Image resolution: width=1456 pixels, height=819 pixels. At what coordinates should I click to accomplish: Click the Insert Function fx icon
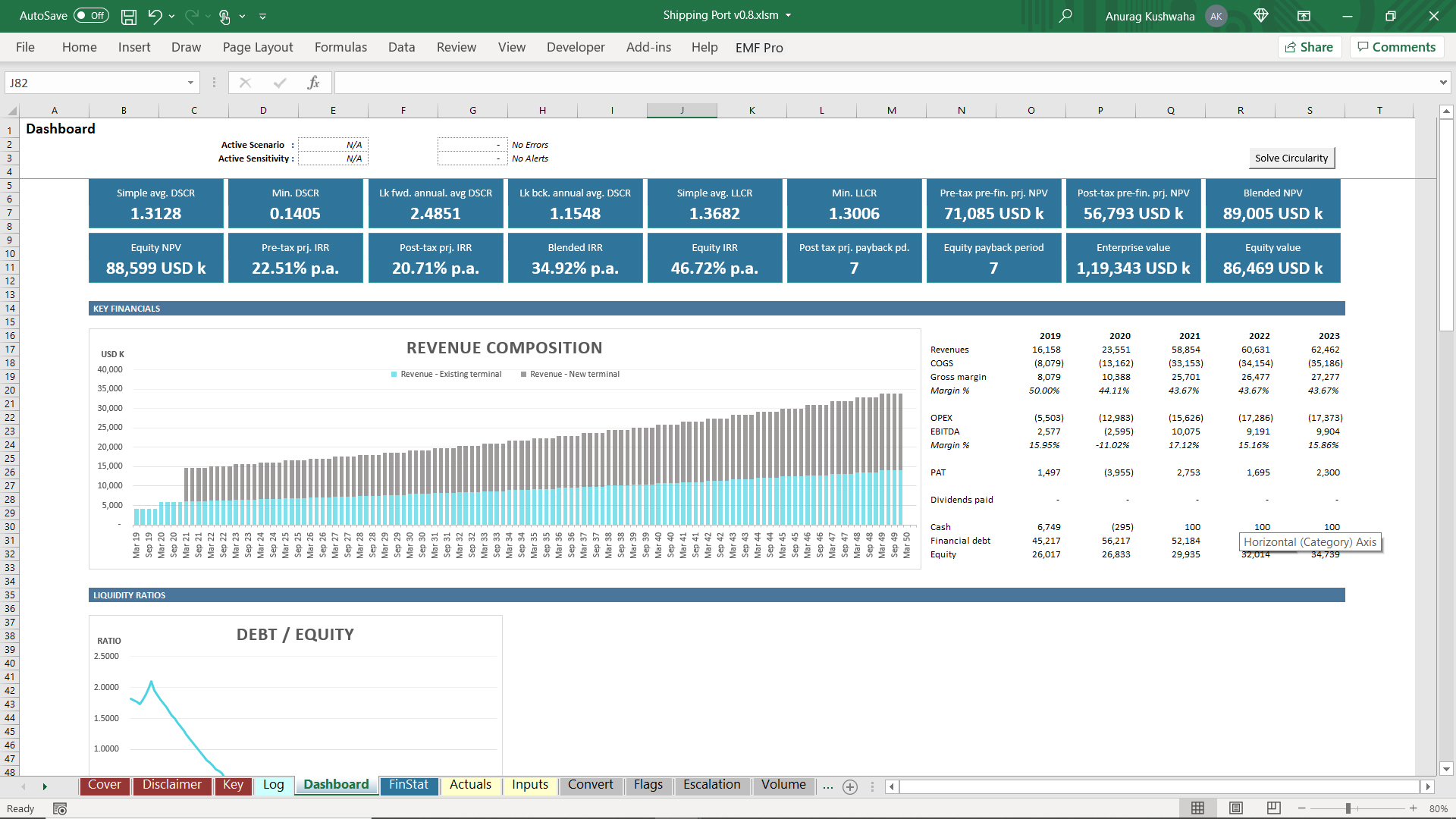click(313, 83)
